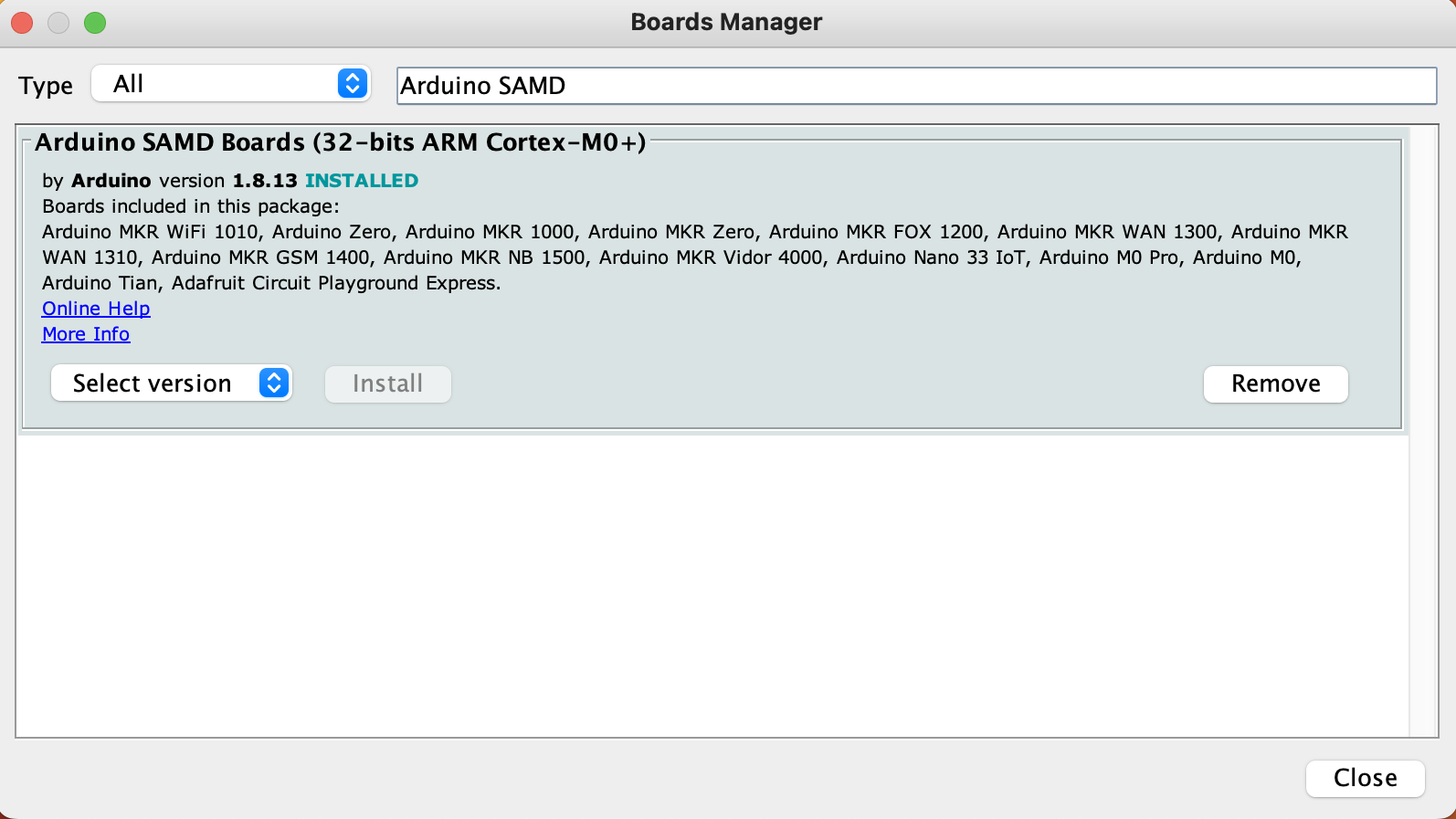The height and width of the screenshot is (819, 1456).
Task: Click the search field containing Arduino SAMD
Action: (916, 86)
